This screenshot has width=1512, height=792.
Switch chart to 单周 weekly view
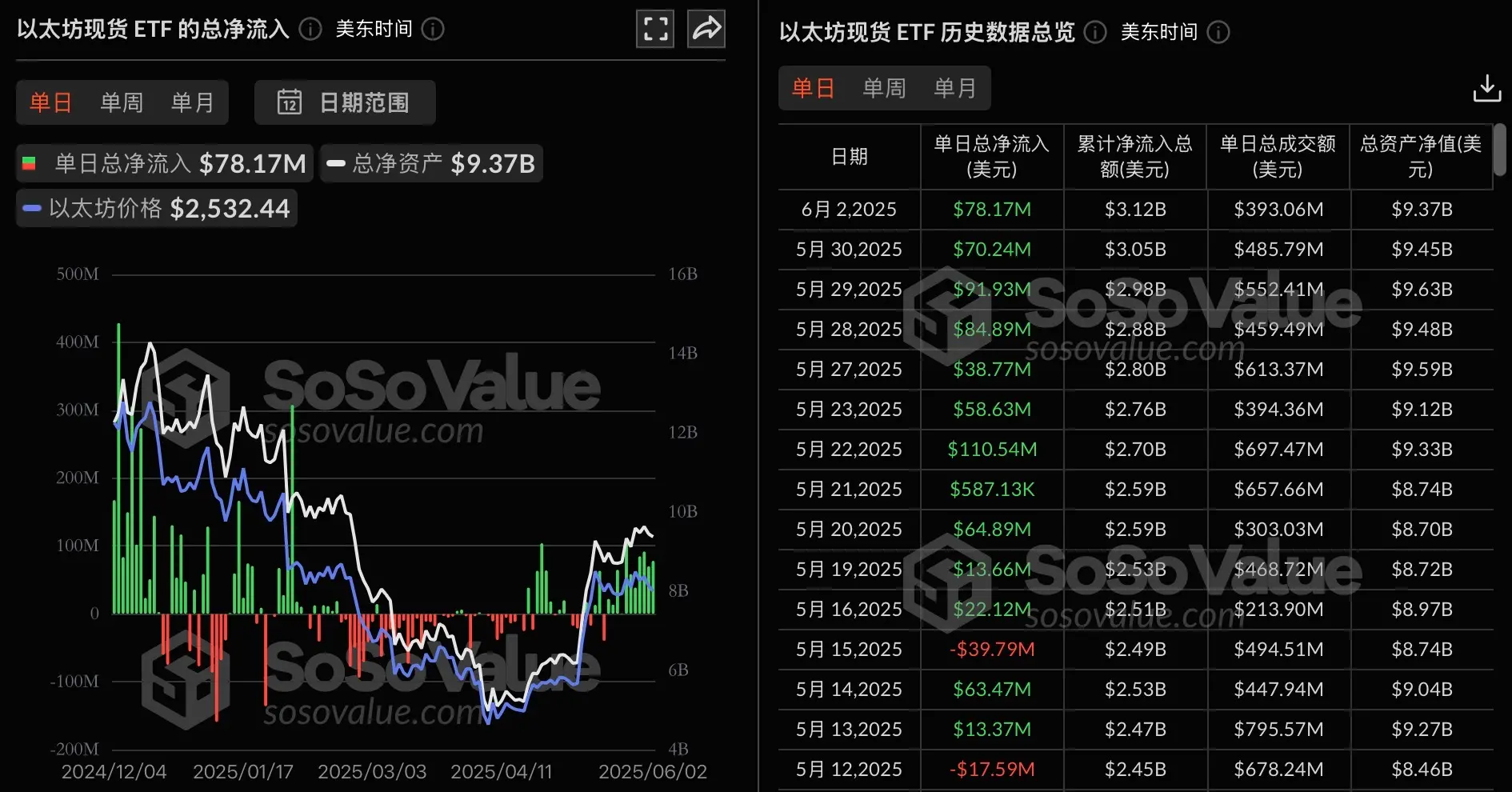120,102
